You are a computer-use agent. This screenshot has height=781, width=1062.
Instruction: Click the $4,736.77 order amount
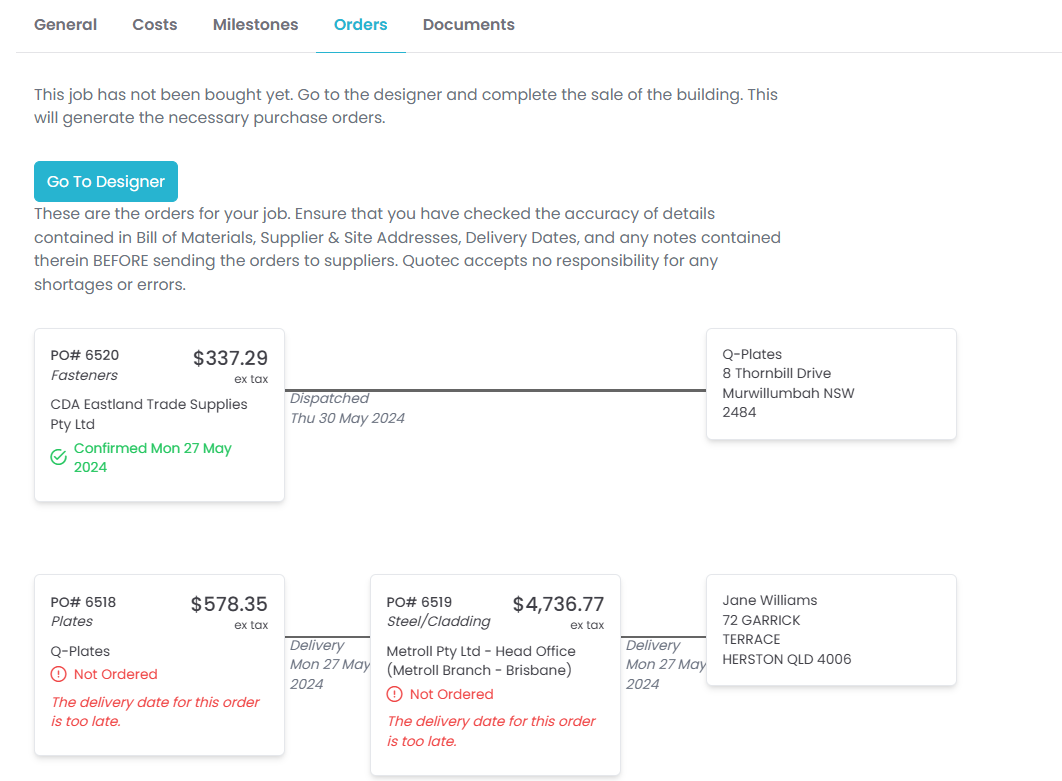pos(558,604)
